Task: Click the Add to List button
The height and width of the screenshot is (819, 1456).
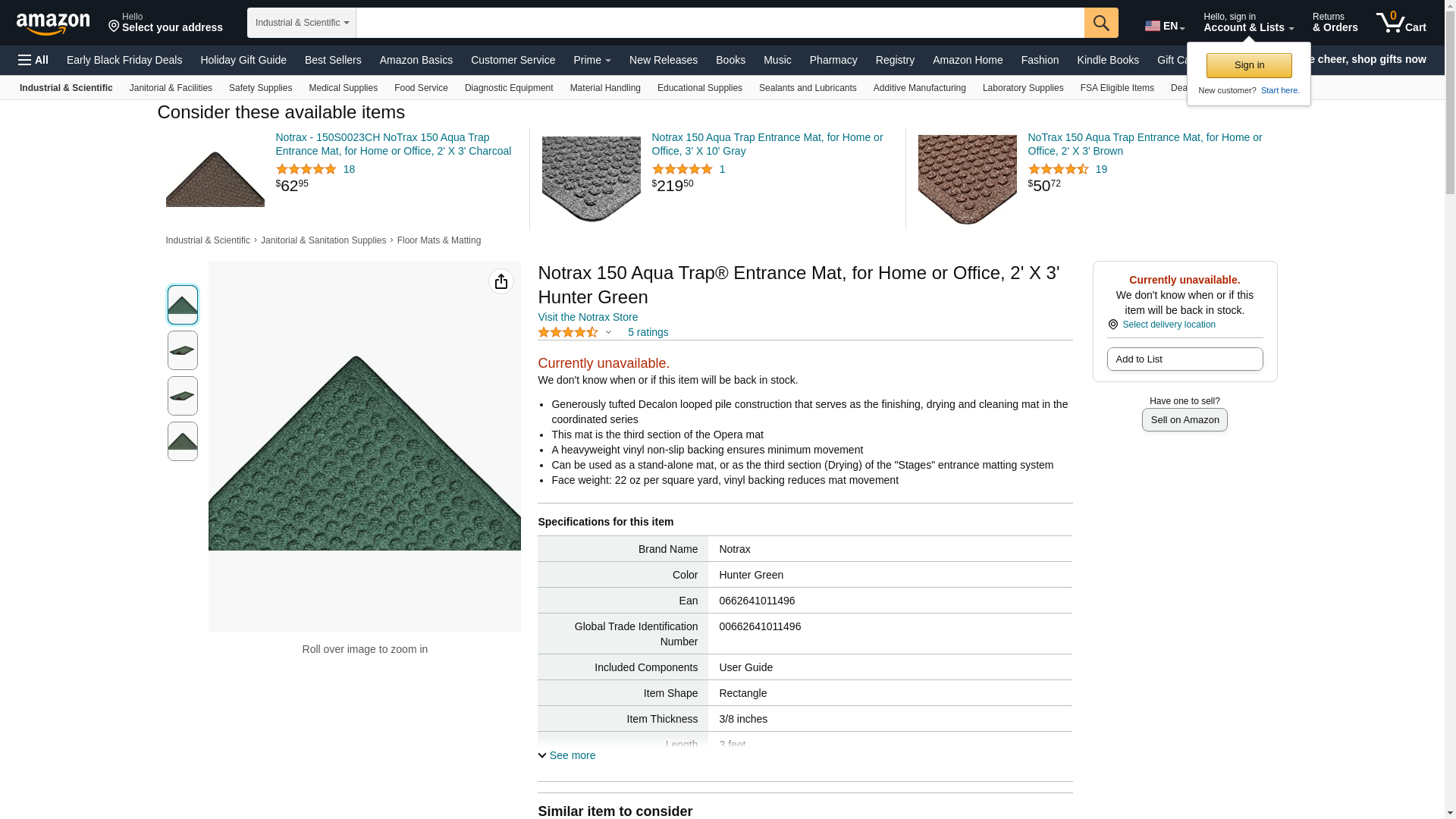Action: [1185, 359]
